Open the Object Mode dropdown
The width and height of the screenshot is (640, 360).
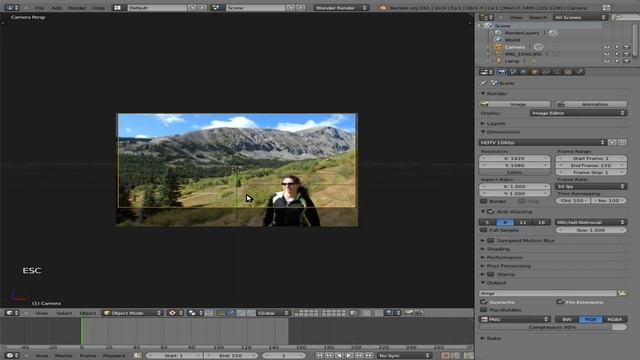[132, 313]
